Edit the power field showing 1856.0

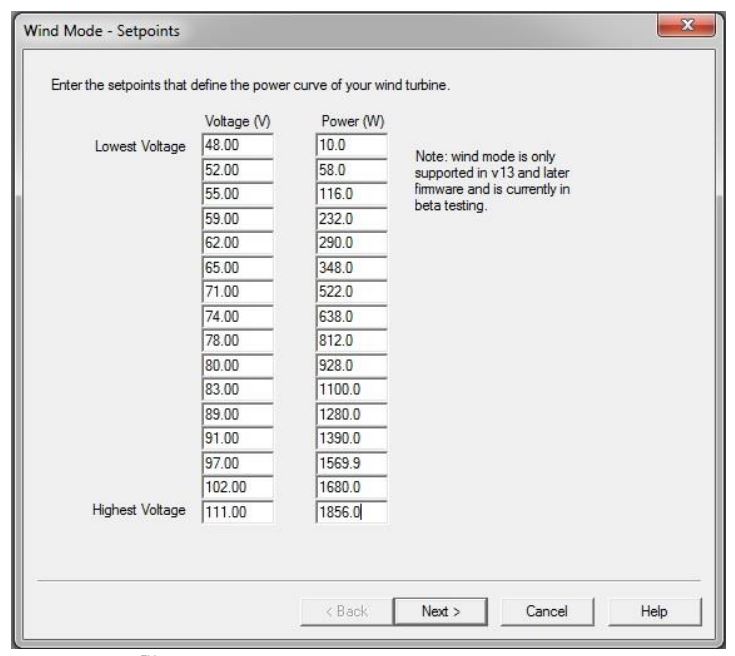point(350,514)
